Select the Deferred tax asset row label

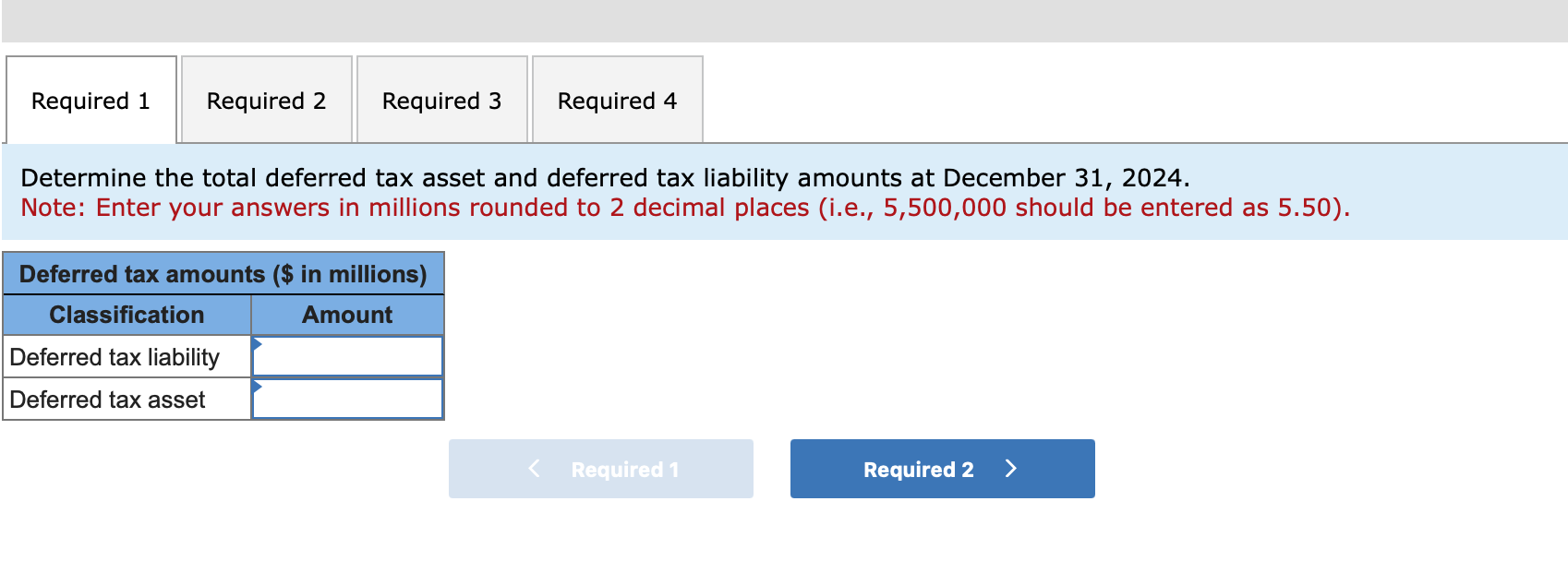click(104, 399)
